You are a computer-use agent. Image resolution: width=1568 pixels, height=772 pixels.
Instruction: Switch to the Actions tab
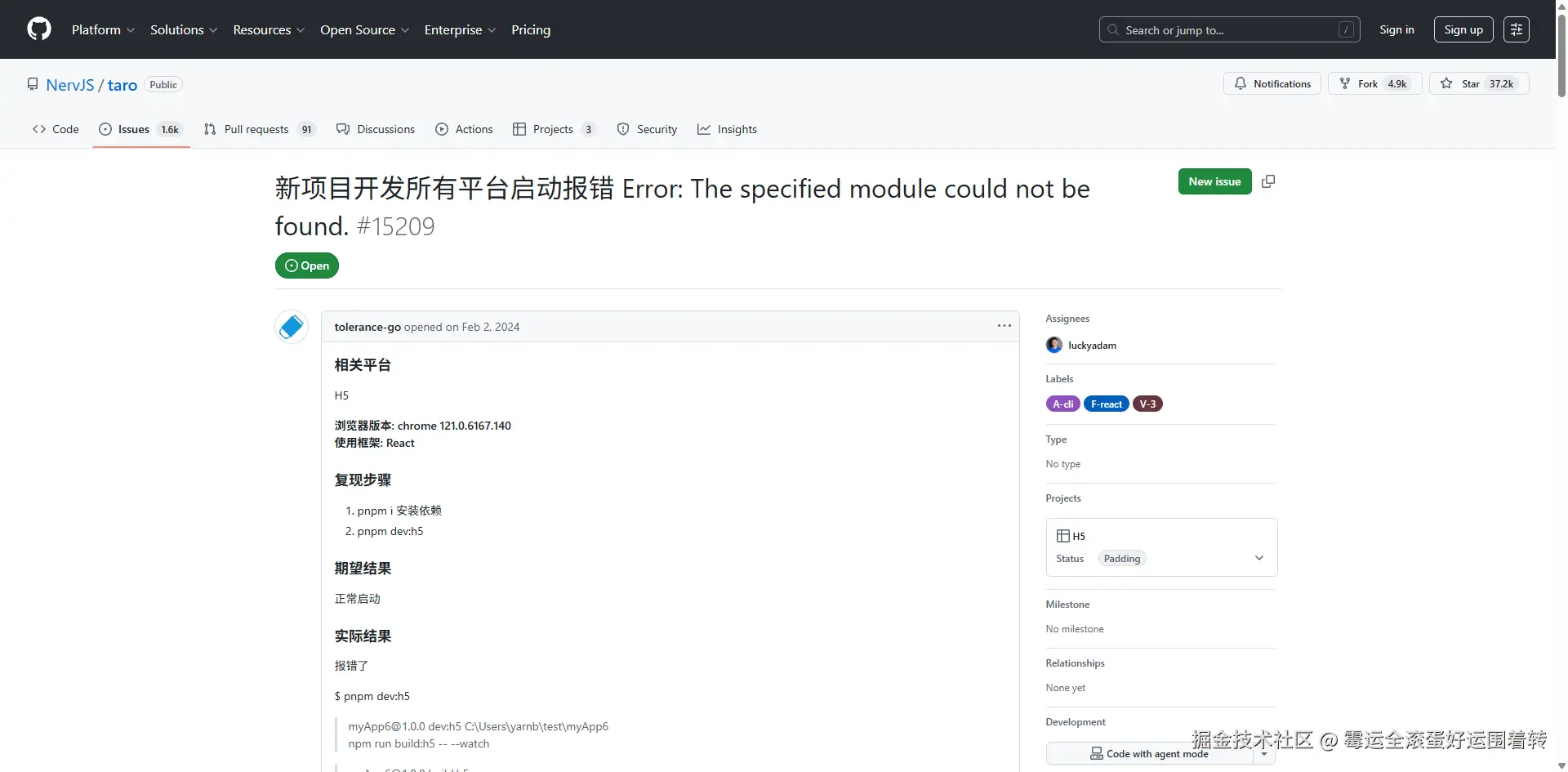(x=464, y=129)
